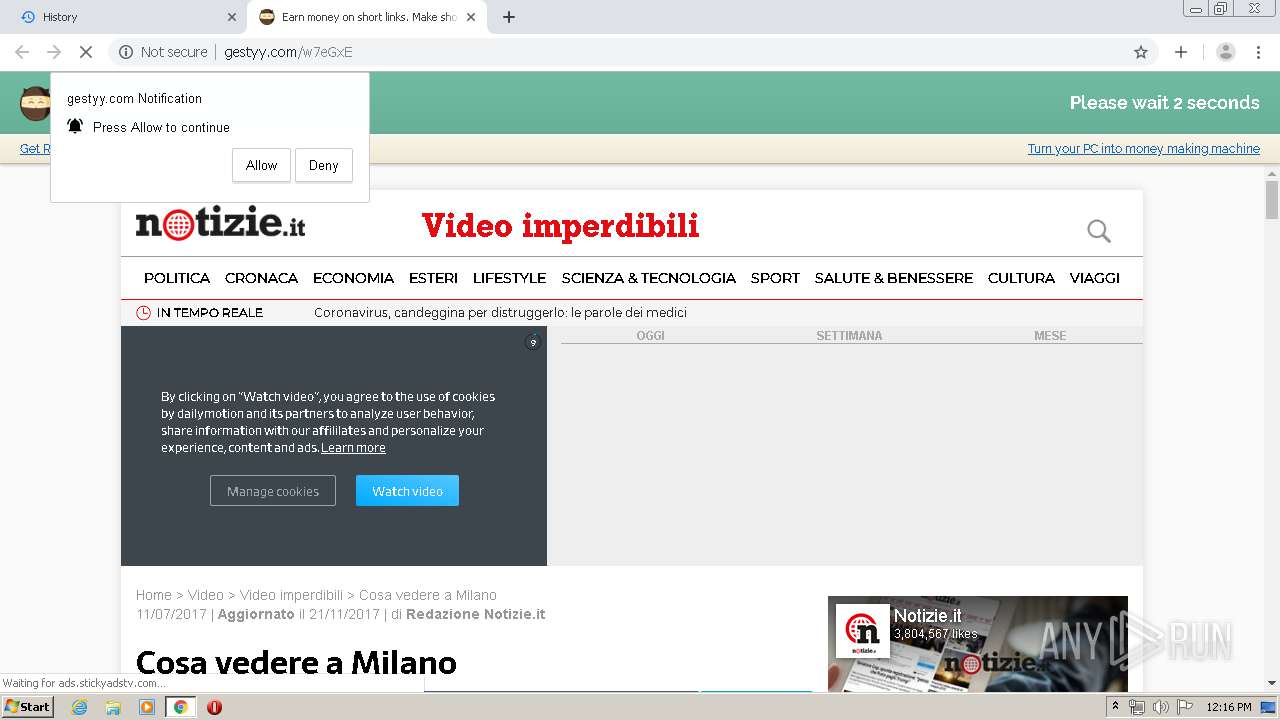Open the media player taskbar icon
The height and width of the screenshot is (720, 1280).
pos(147,707)
